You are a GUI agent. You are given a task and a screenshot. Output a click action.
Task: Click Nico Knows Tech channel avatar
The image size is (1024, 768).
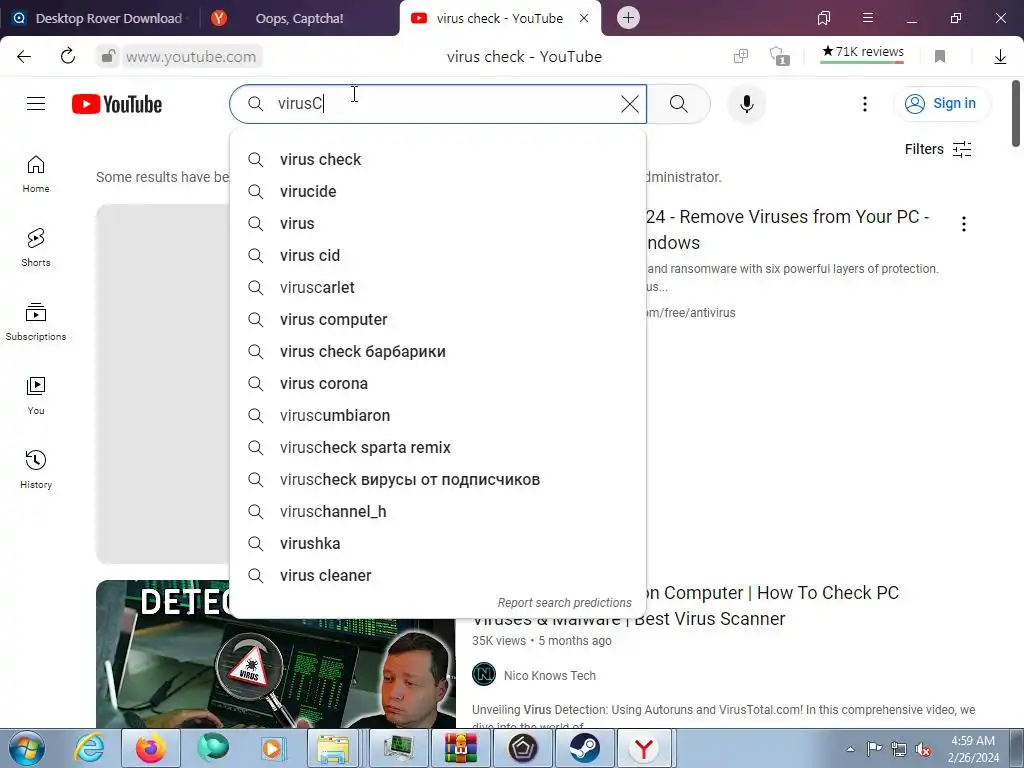tap(484, 674)
